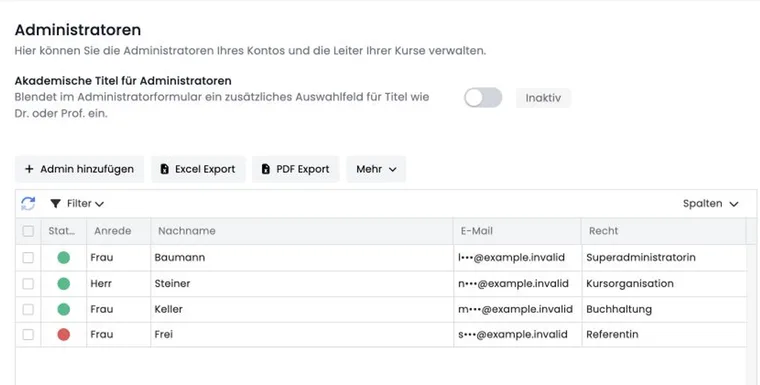Open the Spalten column chooser
Screen dimensions: 760x385
(711, 204)
